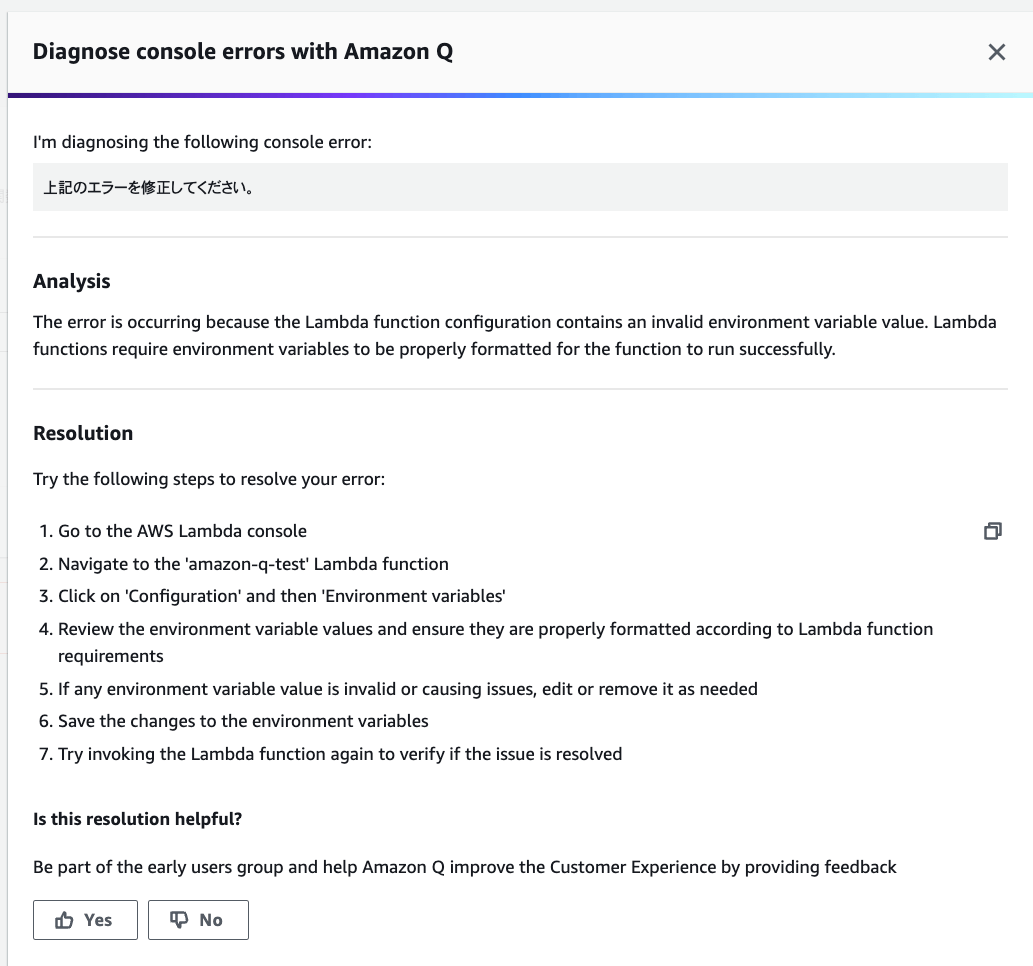Select the Resolution section heading

[83, 433]
